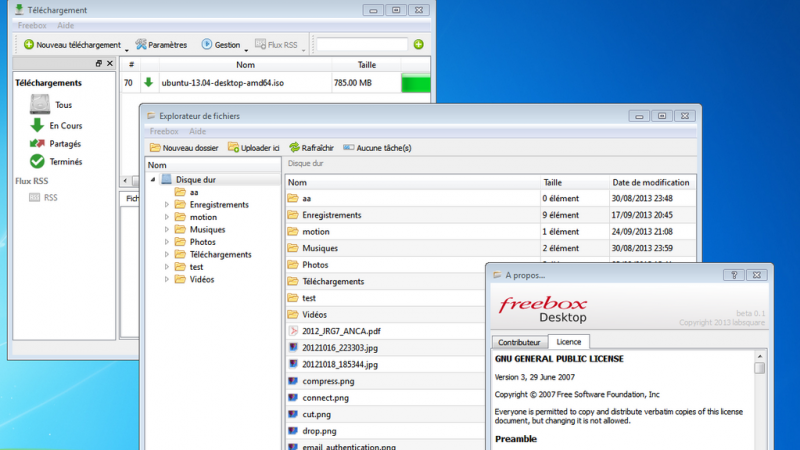Expand the Téléchargements tree folder
The height and width of the screenshot is (450, 800).
(x=167, y=254)
